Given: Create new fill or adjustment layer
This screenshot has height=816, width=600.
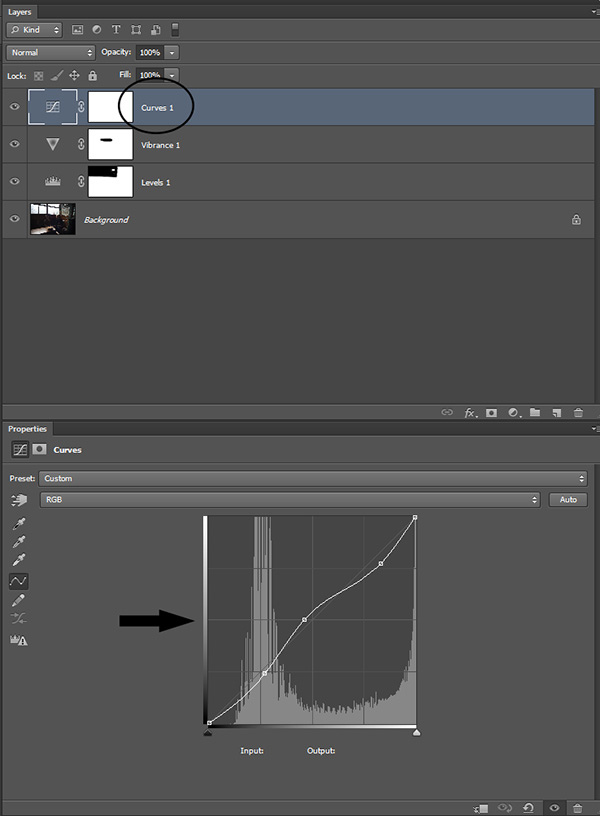Looking at the screenshot, I should [x=514, y=413].
